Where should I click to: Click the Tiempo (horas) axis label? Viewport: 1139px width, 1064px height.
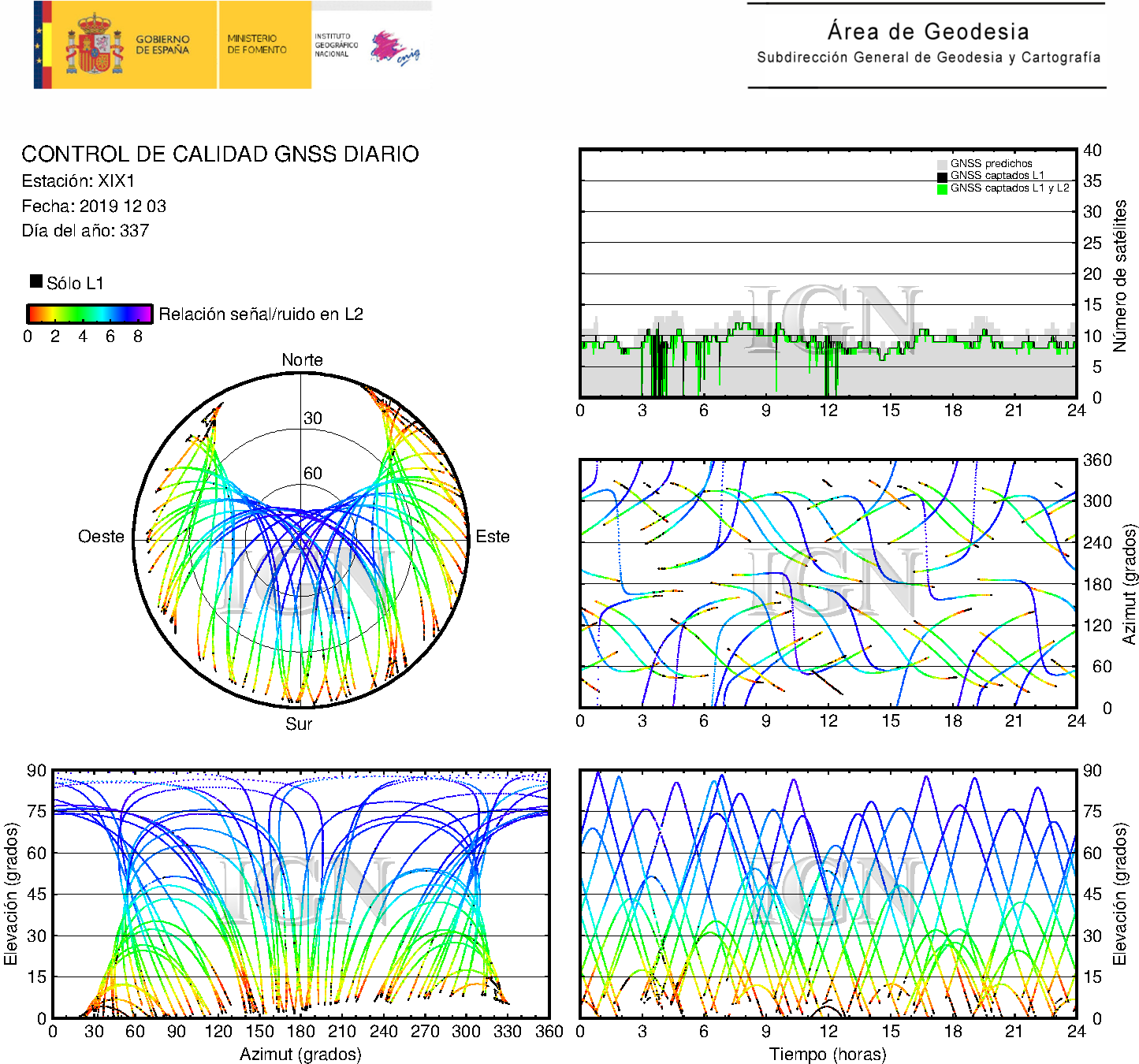point(828,1055)
